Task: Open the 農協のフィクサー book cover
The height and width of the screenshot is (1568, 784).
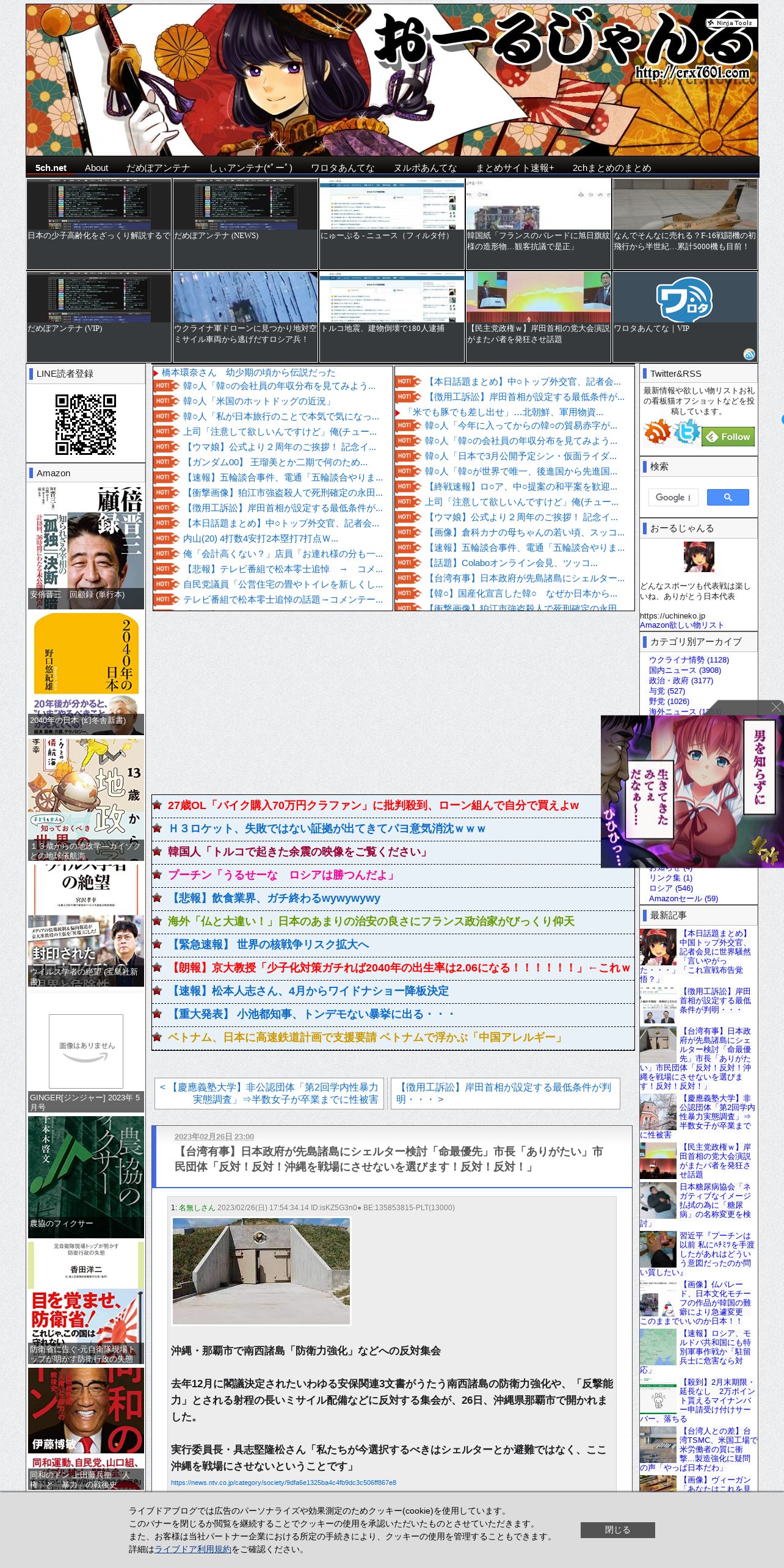Action: pos(86,1177)
